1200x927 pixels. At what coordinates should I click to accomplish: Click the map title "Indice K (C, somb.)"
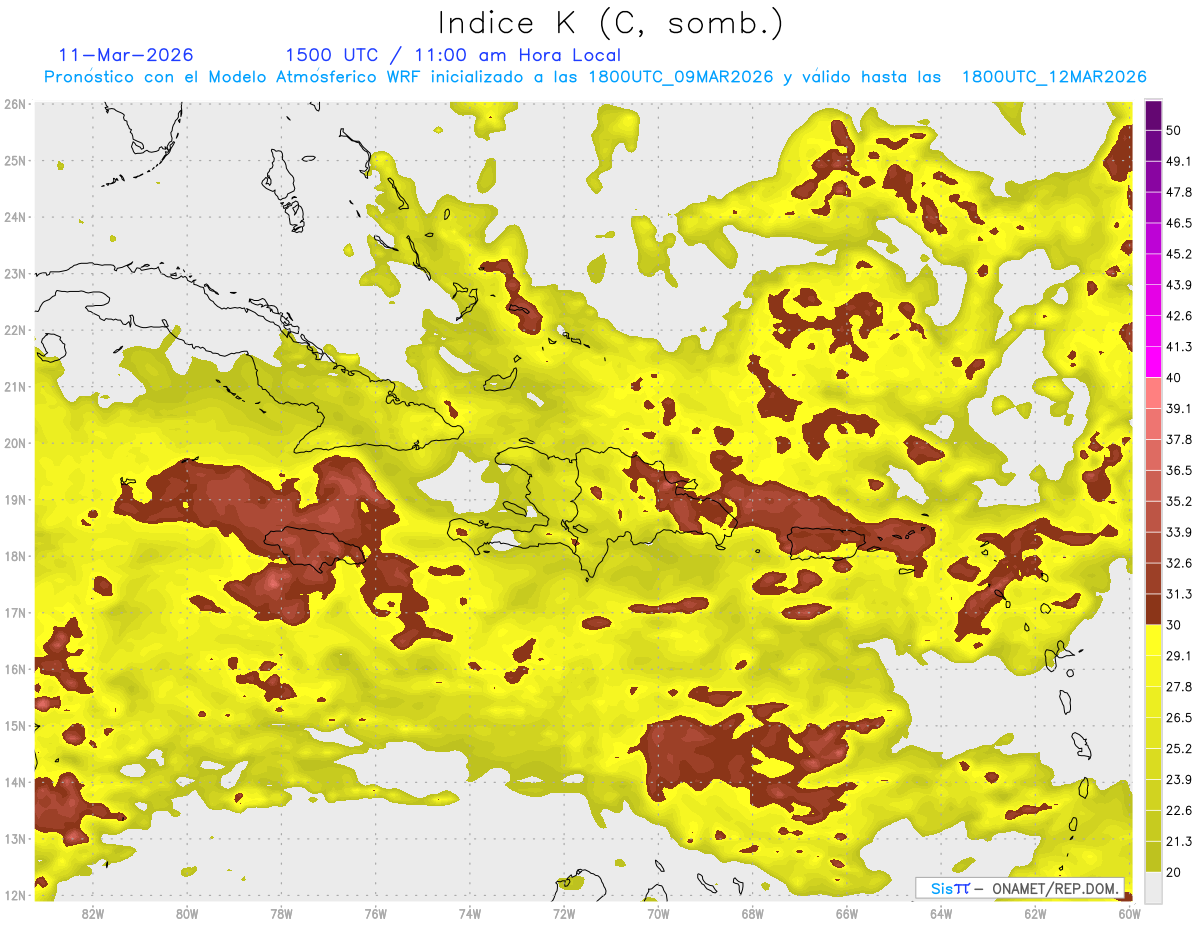tap(611, 23)
